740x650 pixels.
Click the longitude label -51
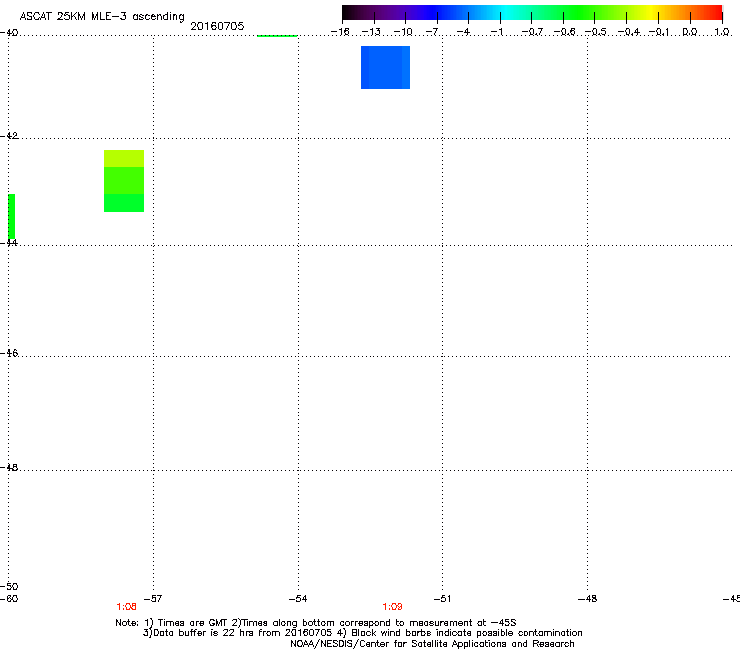click(x=442, y=599)
